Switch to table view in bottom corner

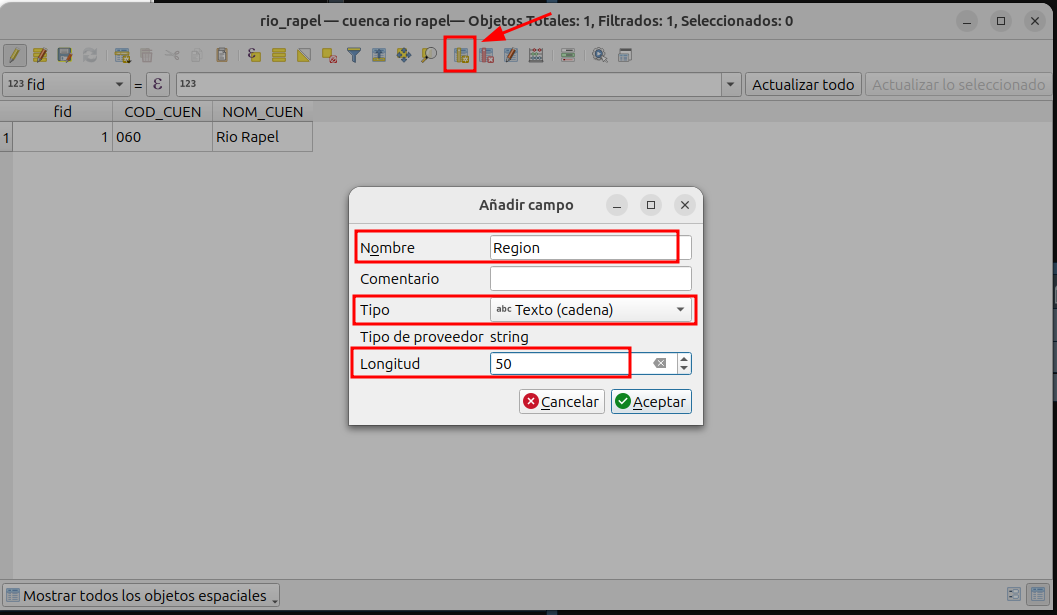(1039, 595)
